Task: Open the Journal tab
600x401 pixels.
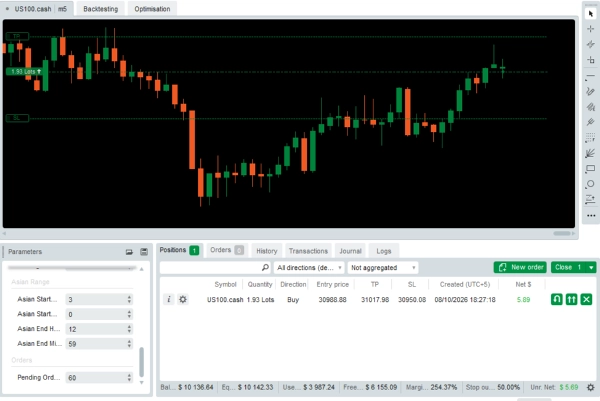Action: (x=350, y=251)
